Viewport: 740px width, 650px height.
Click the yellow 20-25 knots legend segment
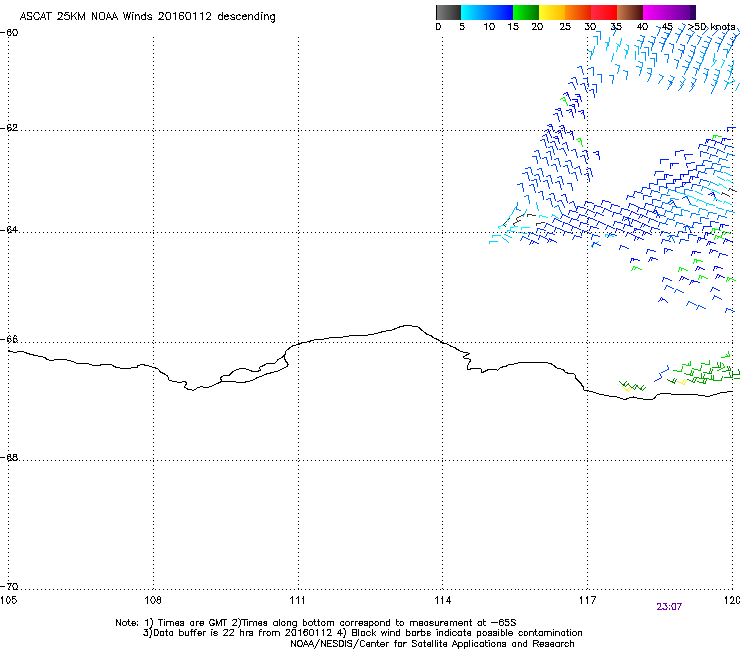coord(552,12)
